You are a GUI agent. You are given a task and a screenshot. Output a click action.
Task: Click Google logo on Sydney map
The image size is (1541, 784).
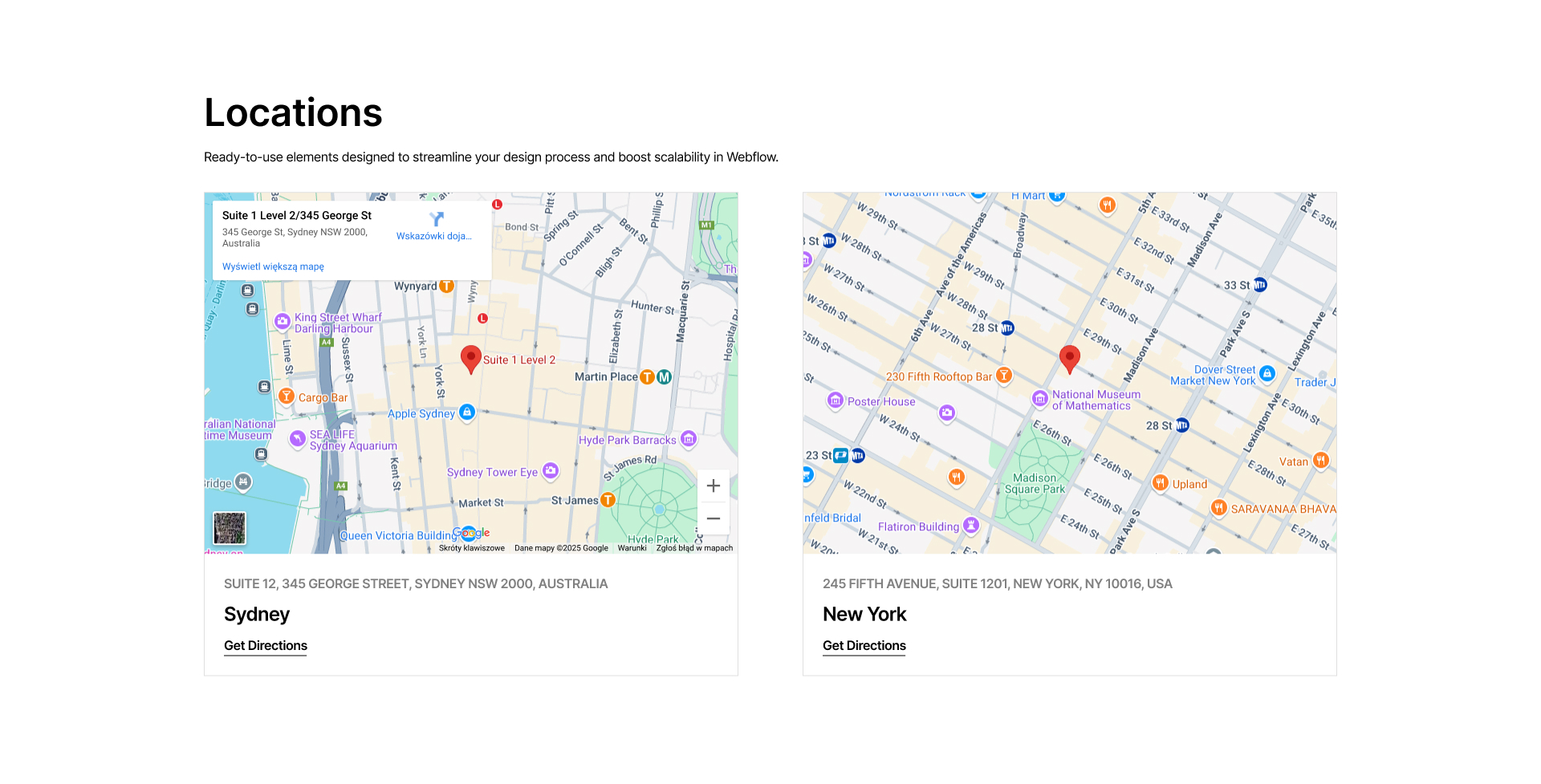coord(472,533)
